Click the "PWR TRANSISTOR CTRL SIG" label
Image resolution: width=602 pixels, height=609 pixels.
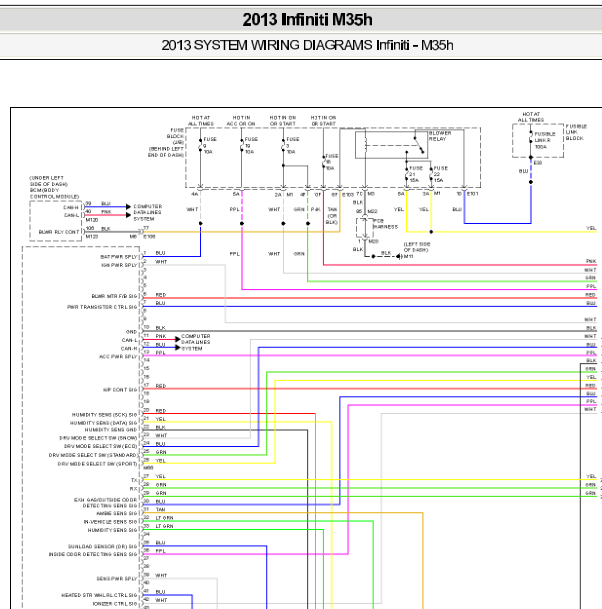102,307
